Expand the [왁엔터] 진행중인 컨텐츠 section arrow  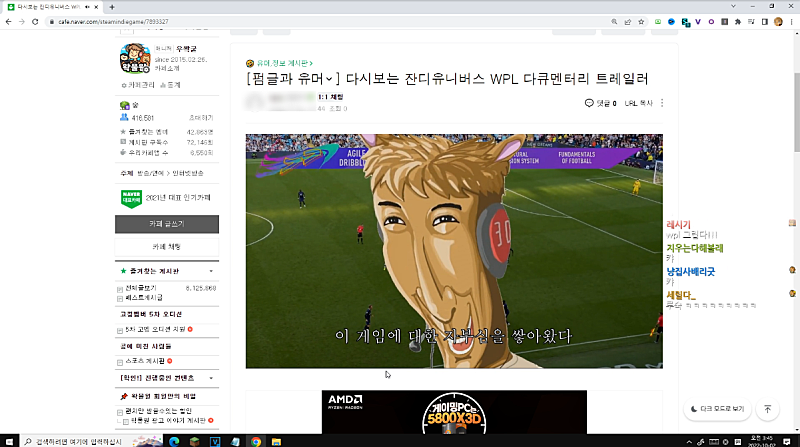[x=211, y=379]
